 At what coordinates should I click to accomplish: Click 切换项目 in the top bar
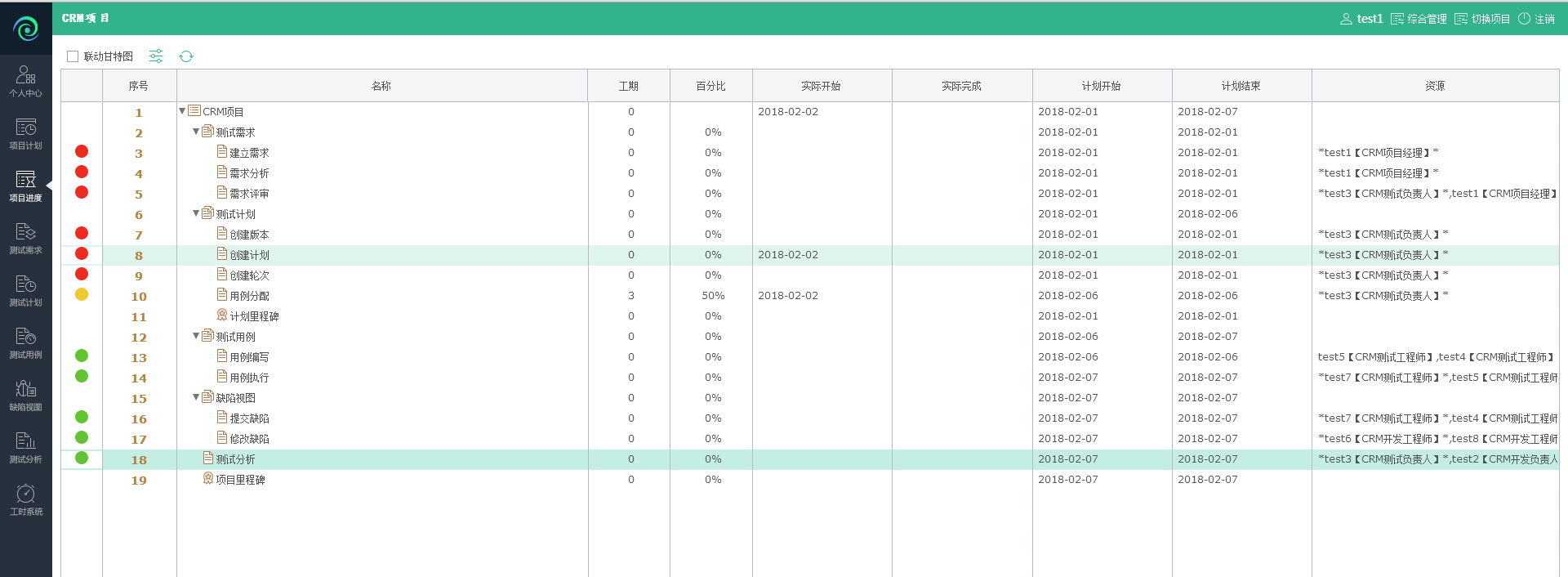tap(1482, 19)
